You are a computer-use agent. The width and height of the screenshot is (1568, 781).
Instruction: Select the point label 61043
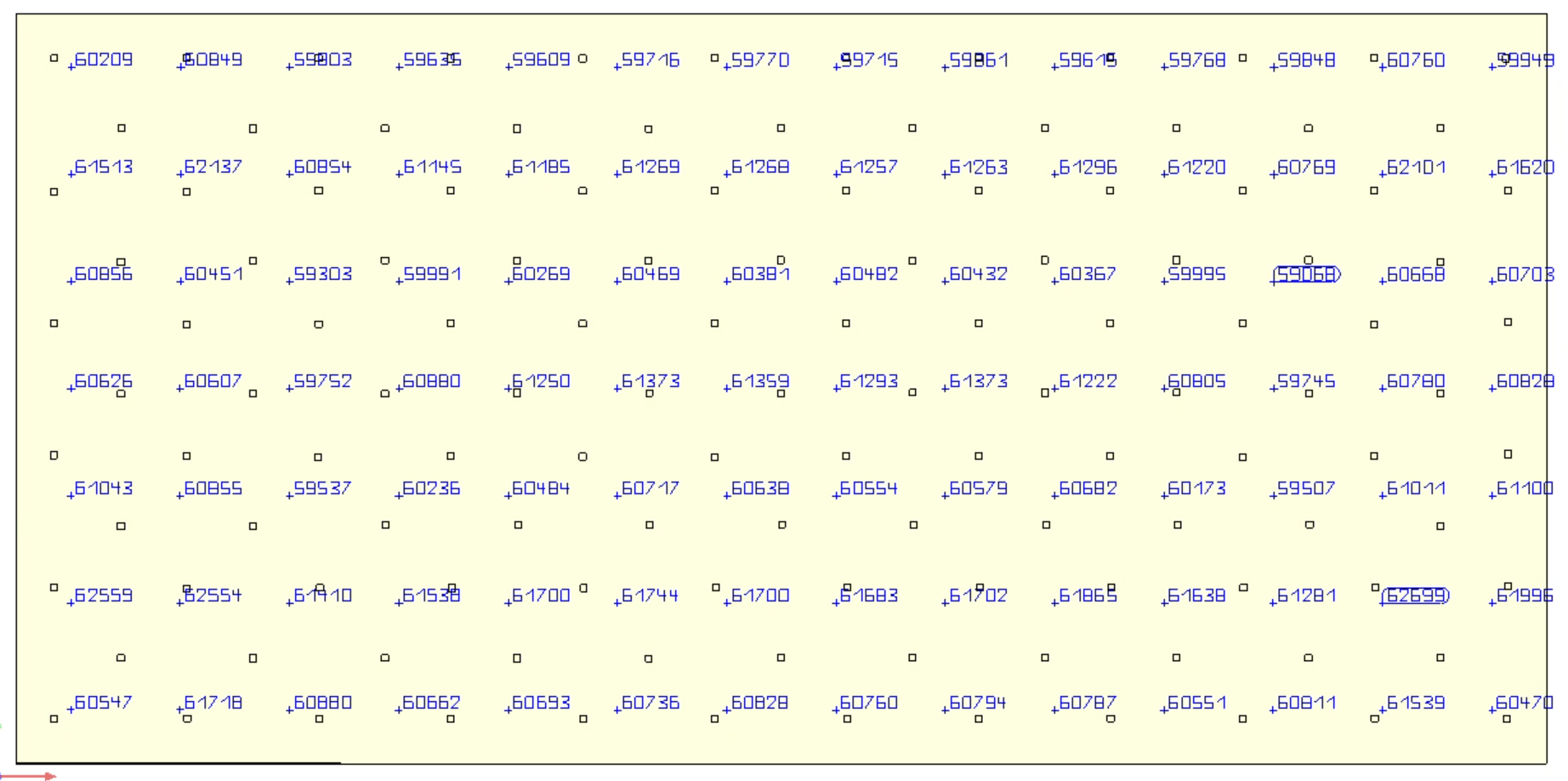pyautogui.click(x=104, y=488)
